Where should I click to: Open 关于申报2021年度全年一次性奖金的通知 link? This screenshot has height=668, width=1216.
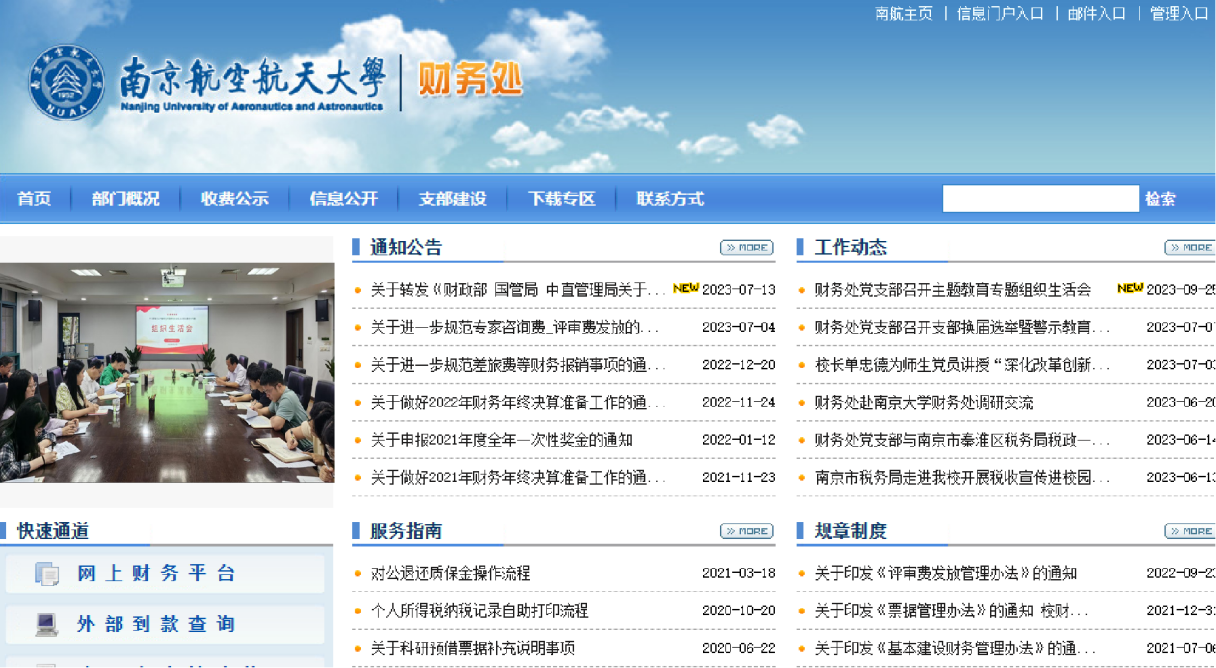tap(501, 440)
